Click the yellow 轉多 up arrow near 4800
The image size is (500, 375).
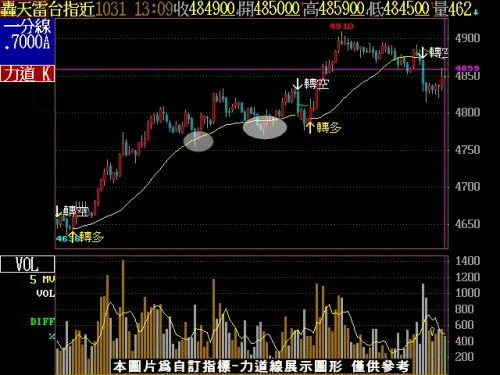click(310, 127)
